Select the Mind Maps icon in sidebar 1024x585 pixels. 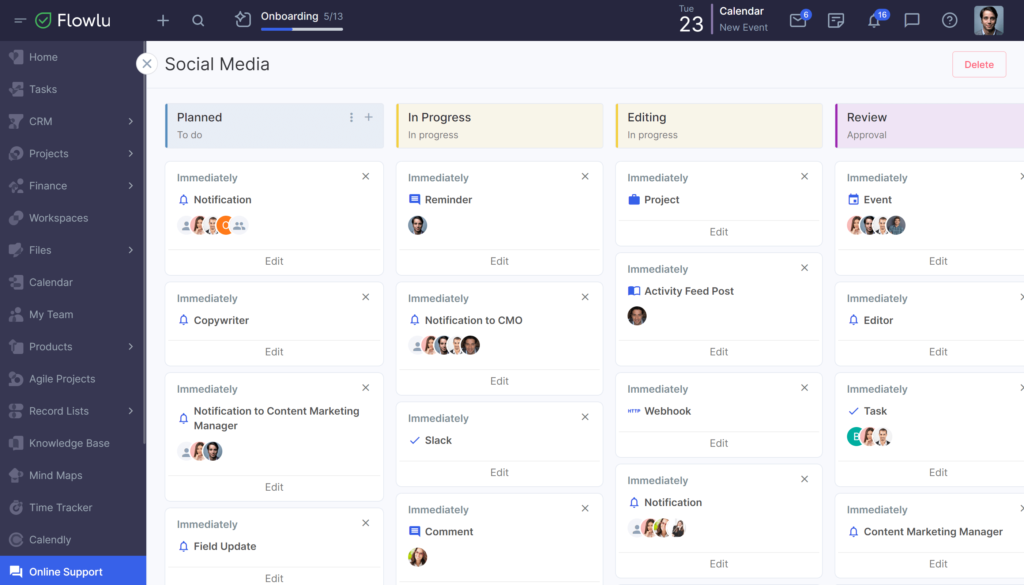click(16, 475)
